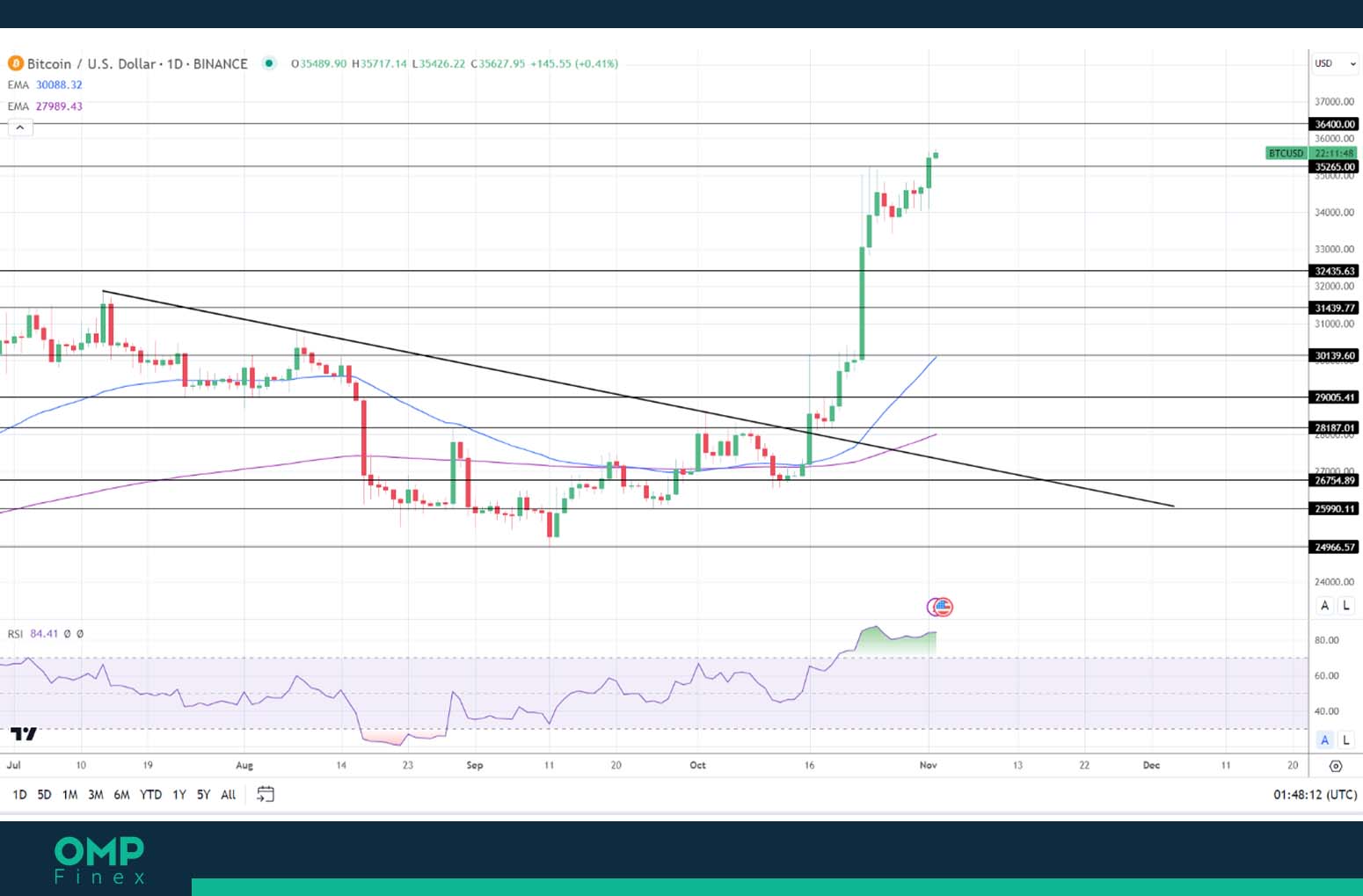Image resolution: width=1363 pixels, height=896 pixels.
Task: Open the go-to-date calendar icon
Action: 266,794
